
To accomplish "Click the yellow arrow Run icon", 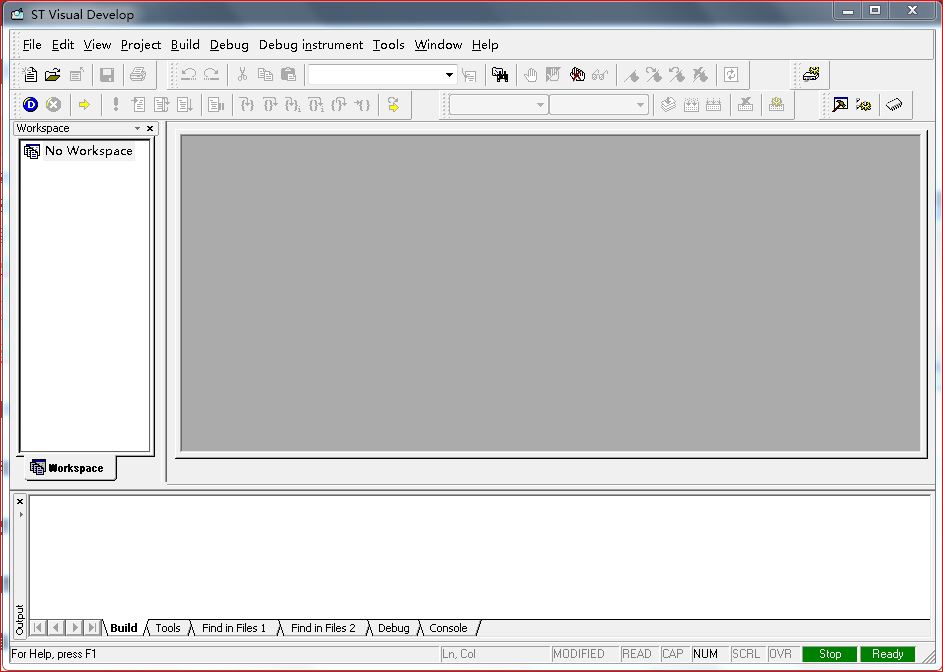I will [x=84, y=105].
